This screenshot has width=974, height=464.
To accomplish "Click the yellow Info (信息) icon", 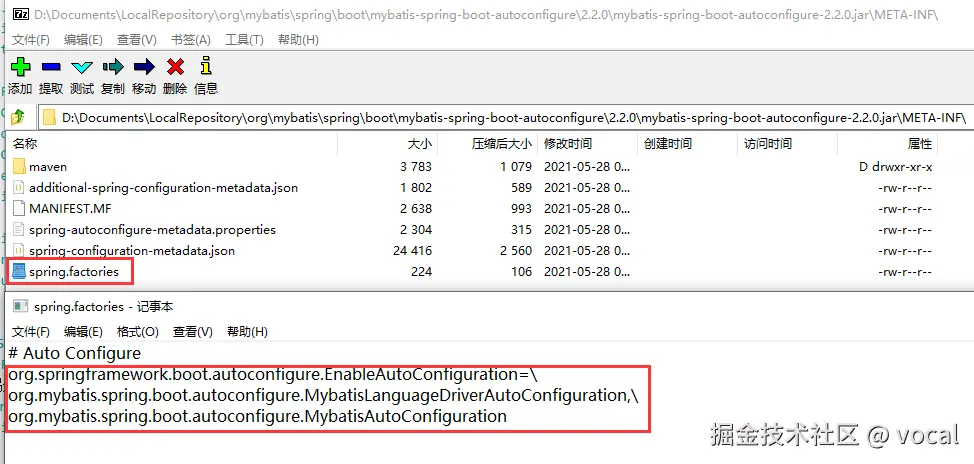I will point(206,66).
